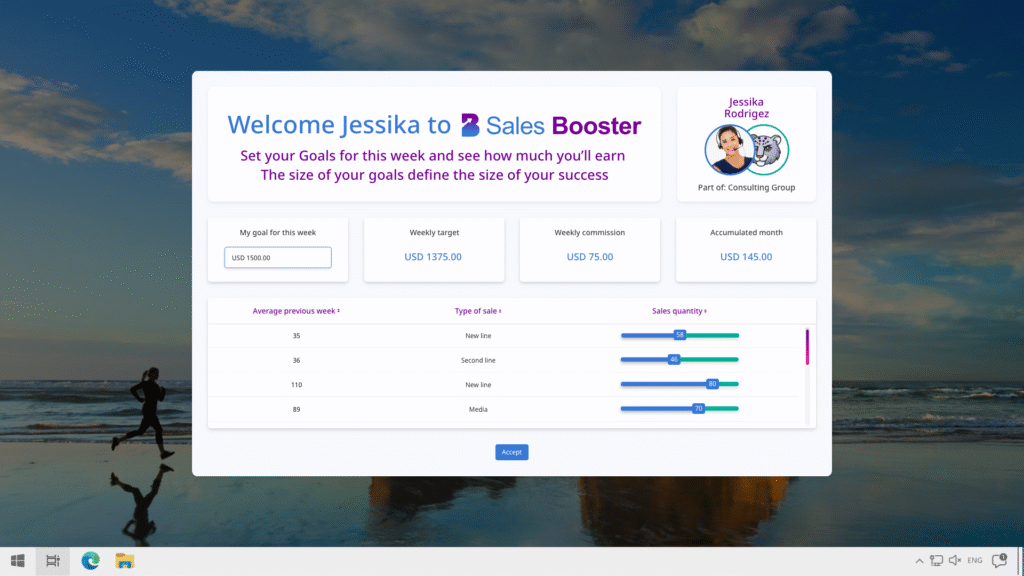
Task: Click Jessika's headset profile photo
Action: click(x=729, y=150)
